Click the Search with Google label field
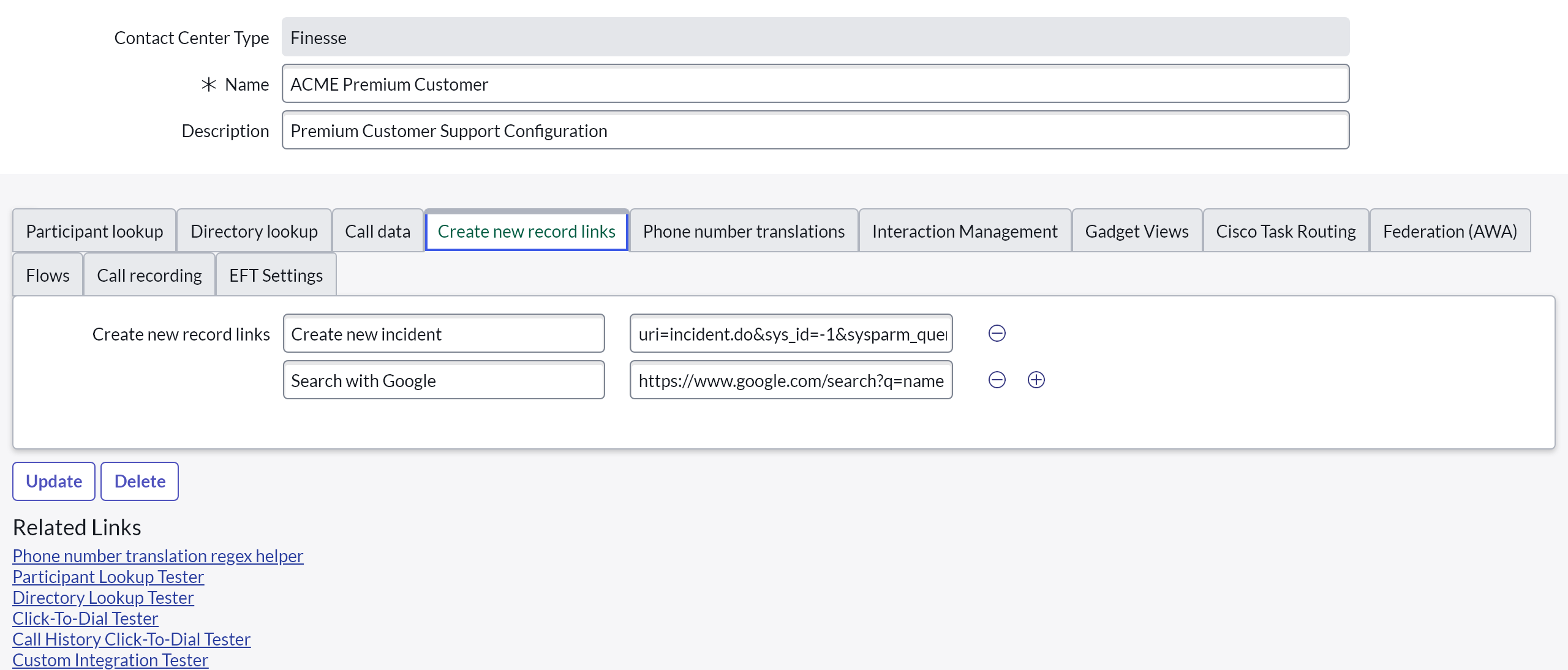Screen dimensions: 1568x670 coord(443,380)
